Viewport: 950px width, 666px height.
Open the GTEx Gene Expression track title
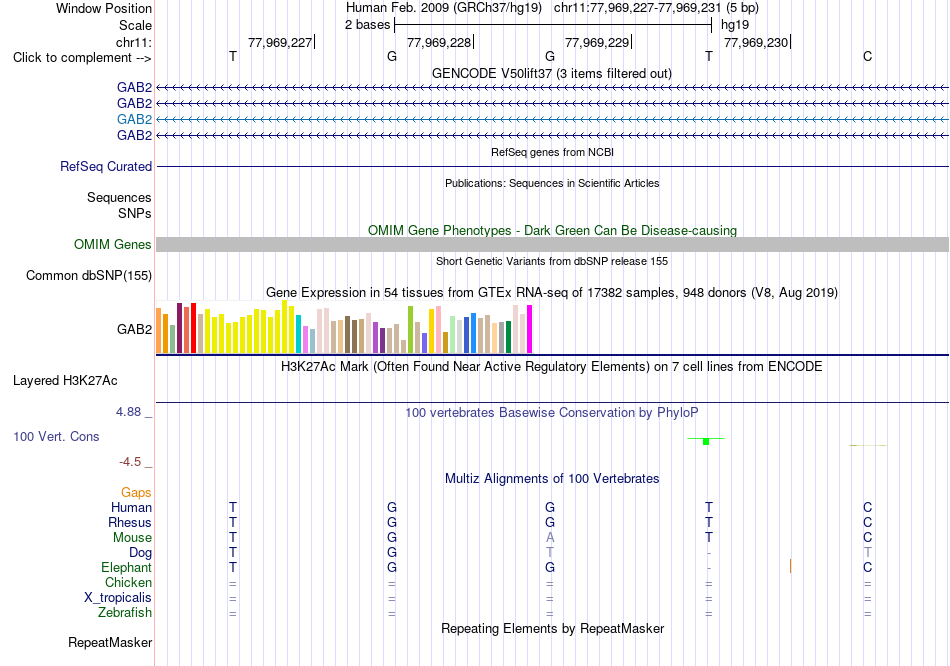(x=552, y=293)
